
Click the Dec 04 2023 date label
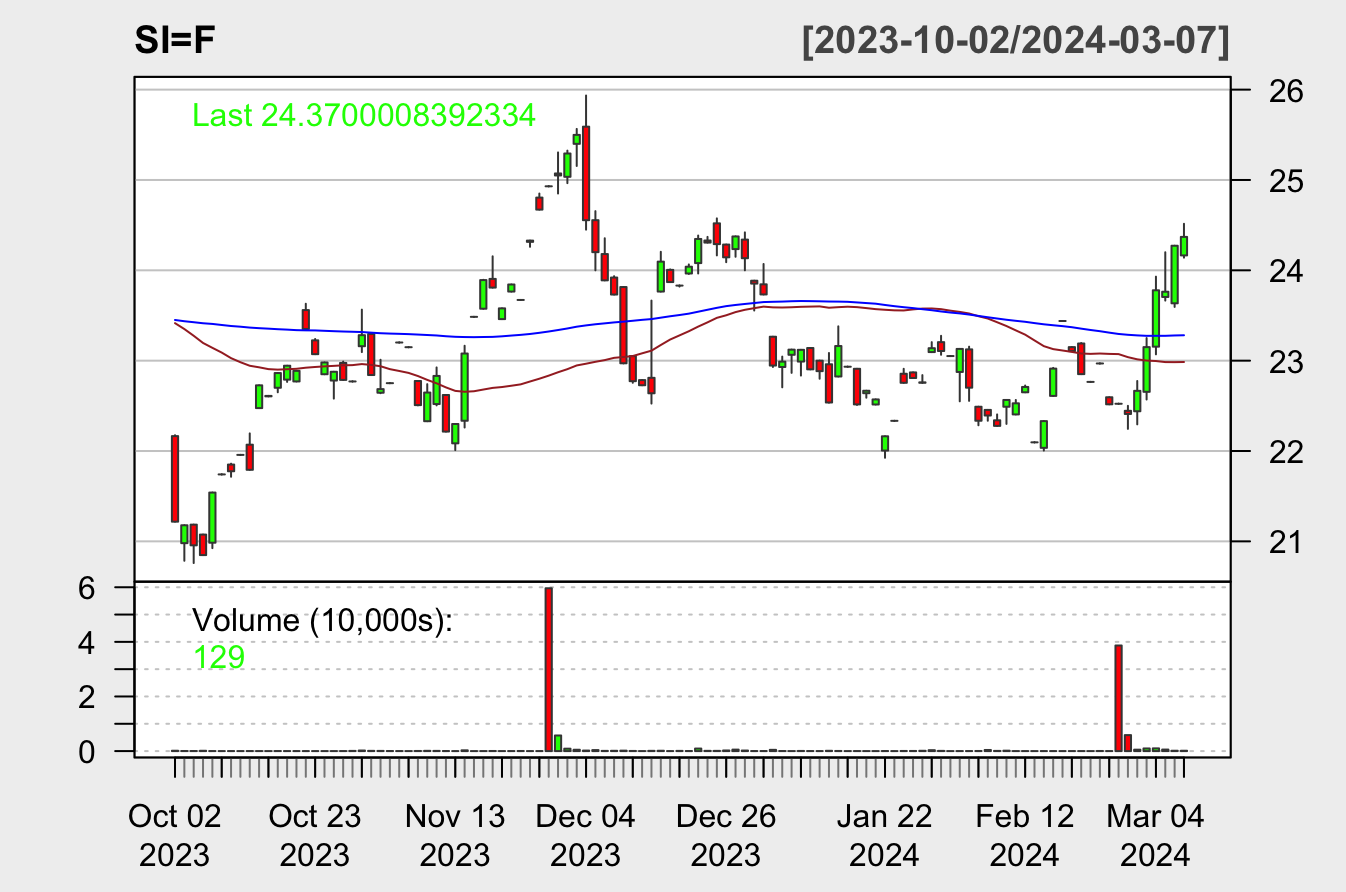[x=586, y=836]
